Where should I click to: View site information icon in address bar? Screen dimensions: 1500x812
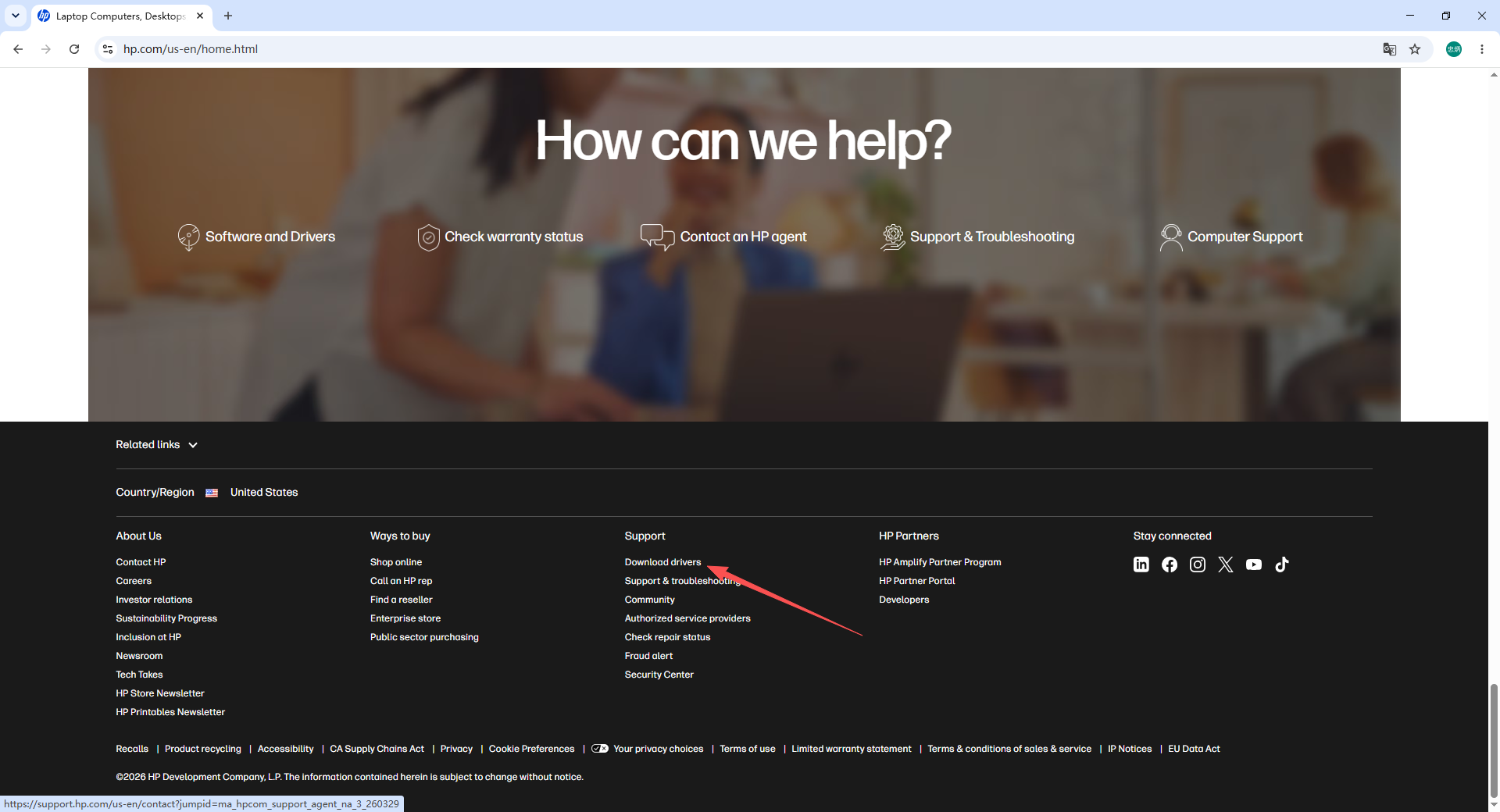pyautogui.click(x=108, y=49)
